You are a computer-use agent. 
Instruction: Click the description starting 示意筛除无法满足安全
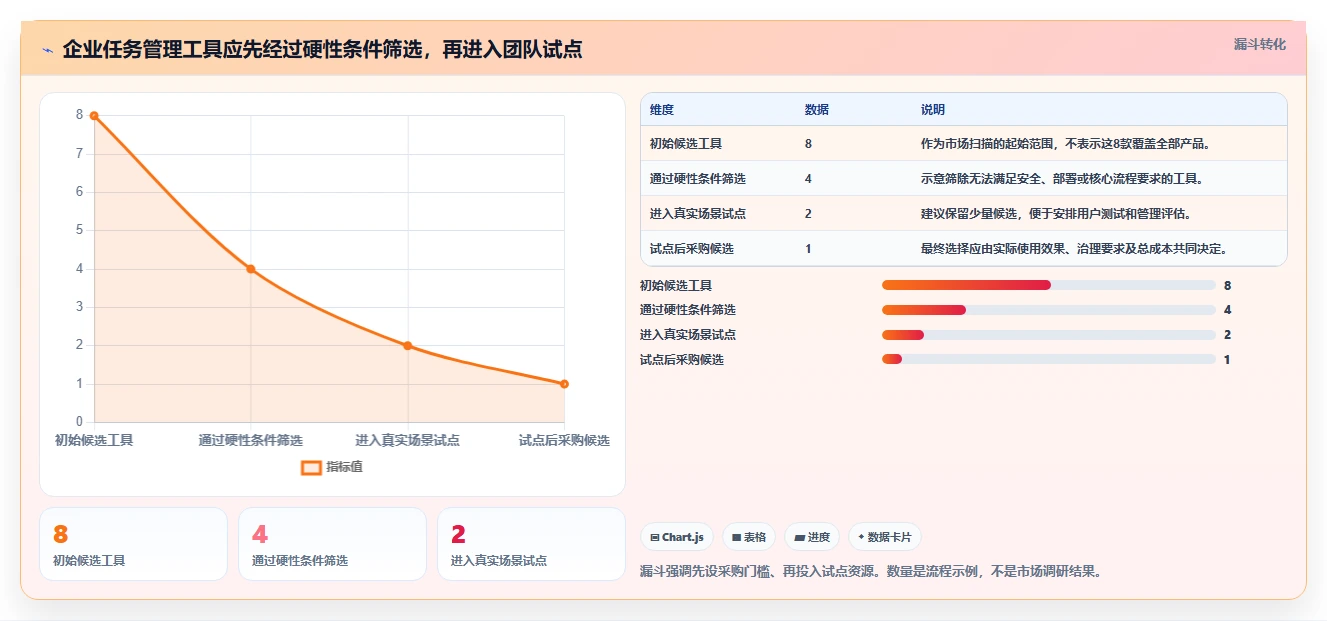click(x=1062, y=179)
